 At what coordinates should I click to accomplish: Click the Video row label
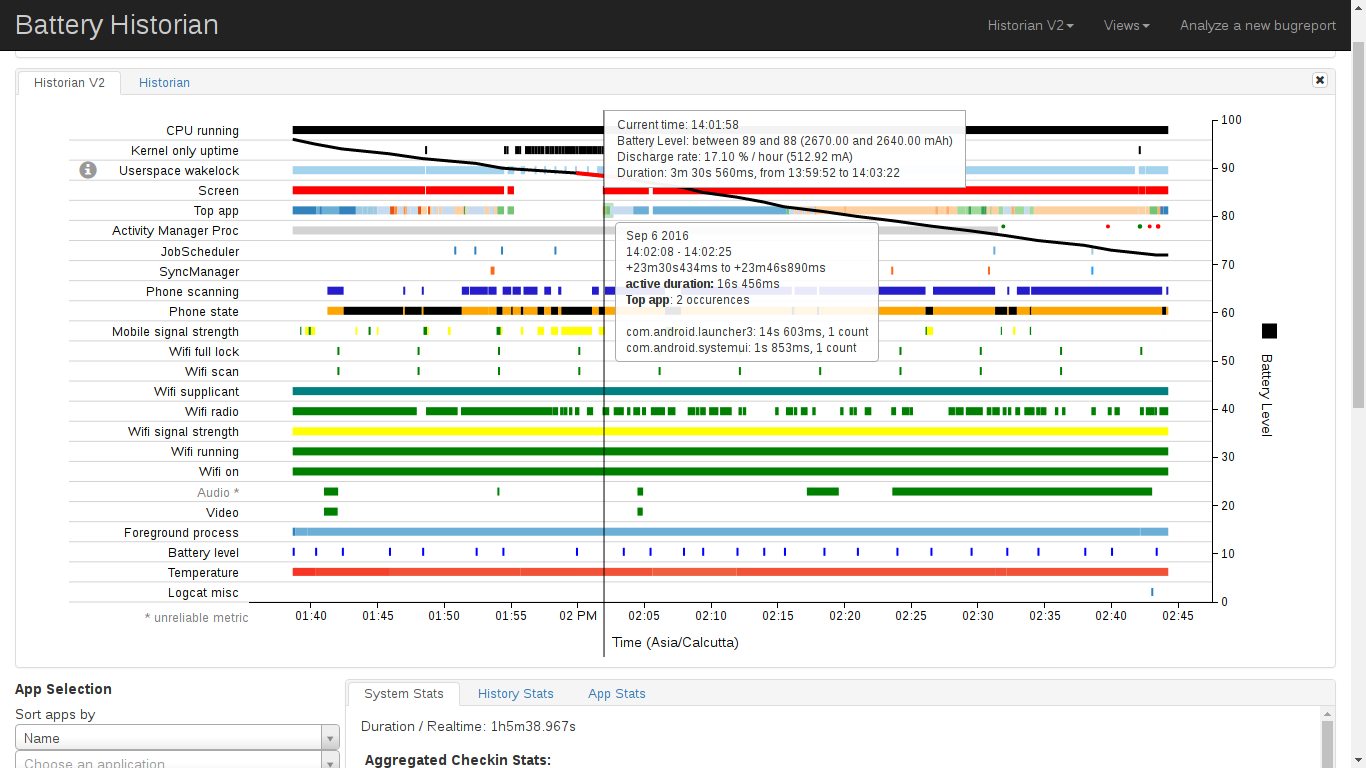(x=222, y=513)
